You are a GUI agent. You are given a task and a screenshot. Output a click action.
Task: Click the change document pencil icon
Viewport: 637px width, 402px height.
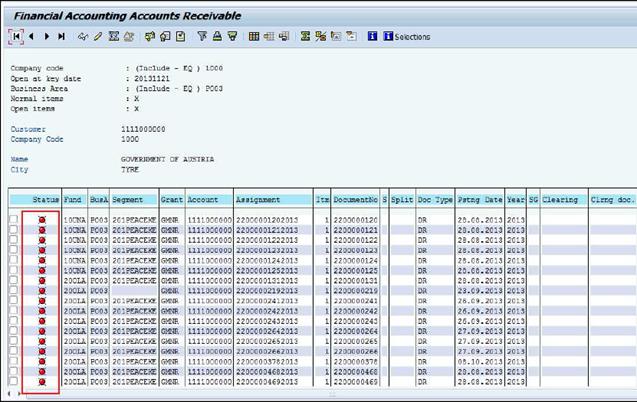pos(98,37)
